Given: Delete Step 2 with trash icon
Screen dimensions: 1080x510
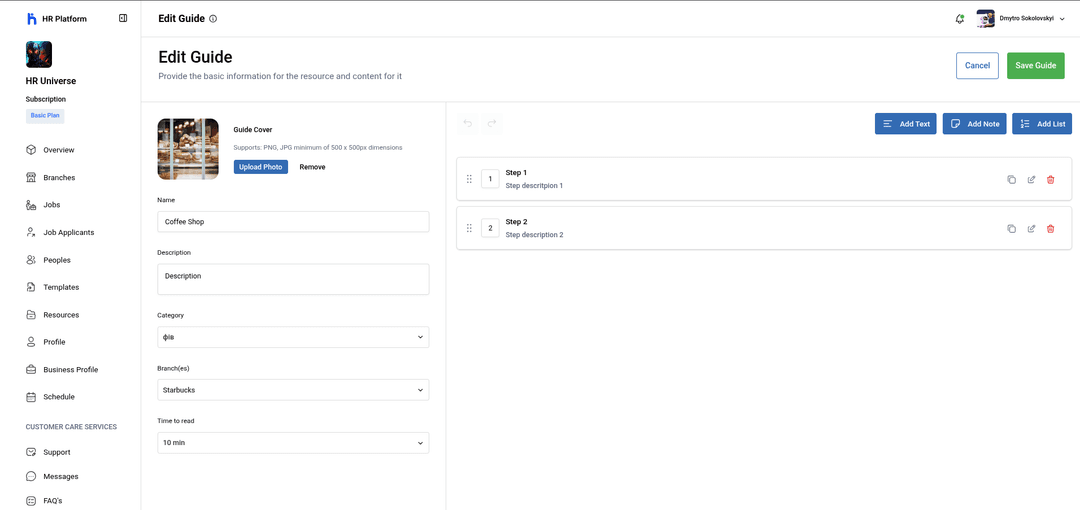Looking at the screenshot, I should coord(1050,229).
